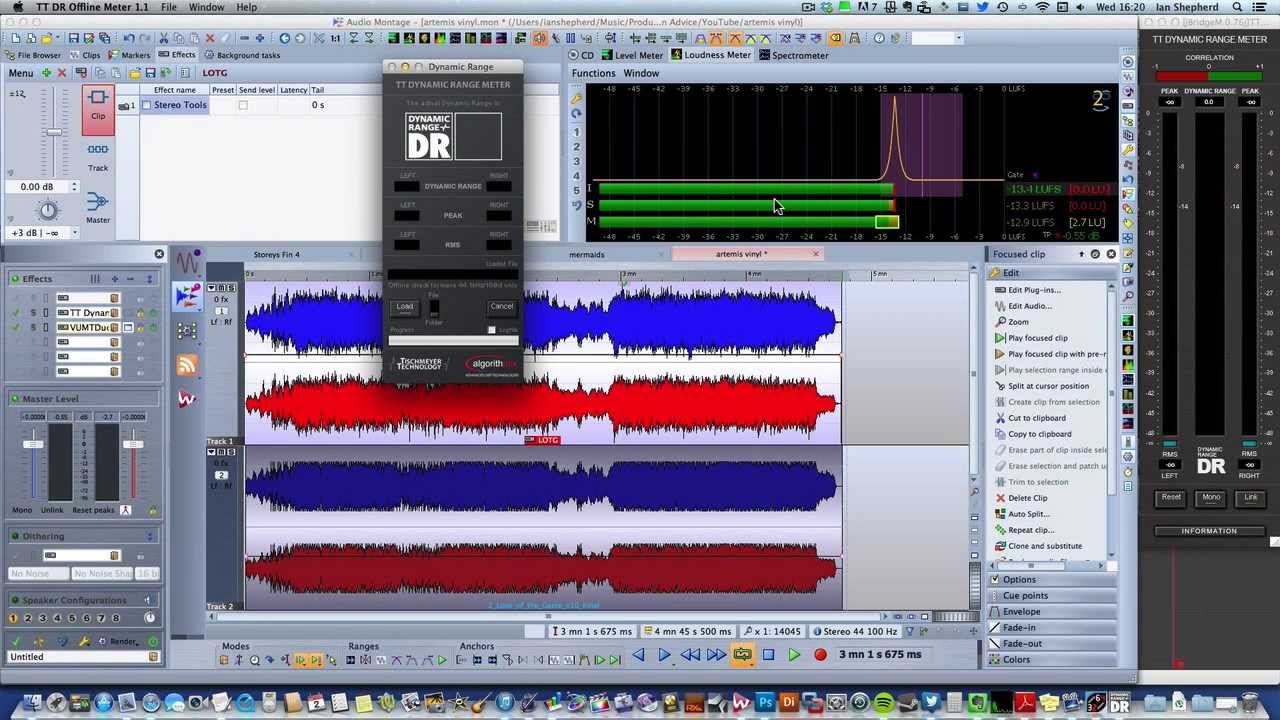
Task: Open the Help menu in the menu bar
Action: coord(246,7)
